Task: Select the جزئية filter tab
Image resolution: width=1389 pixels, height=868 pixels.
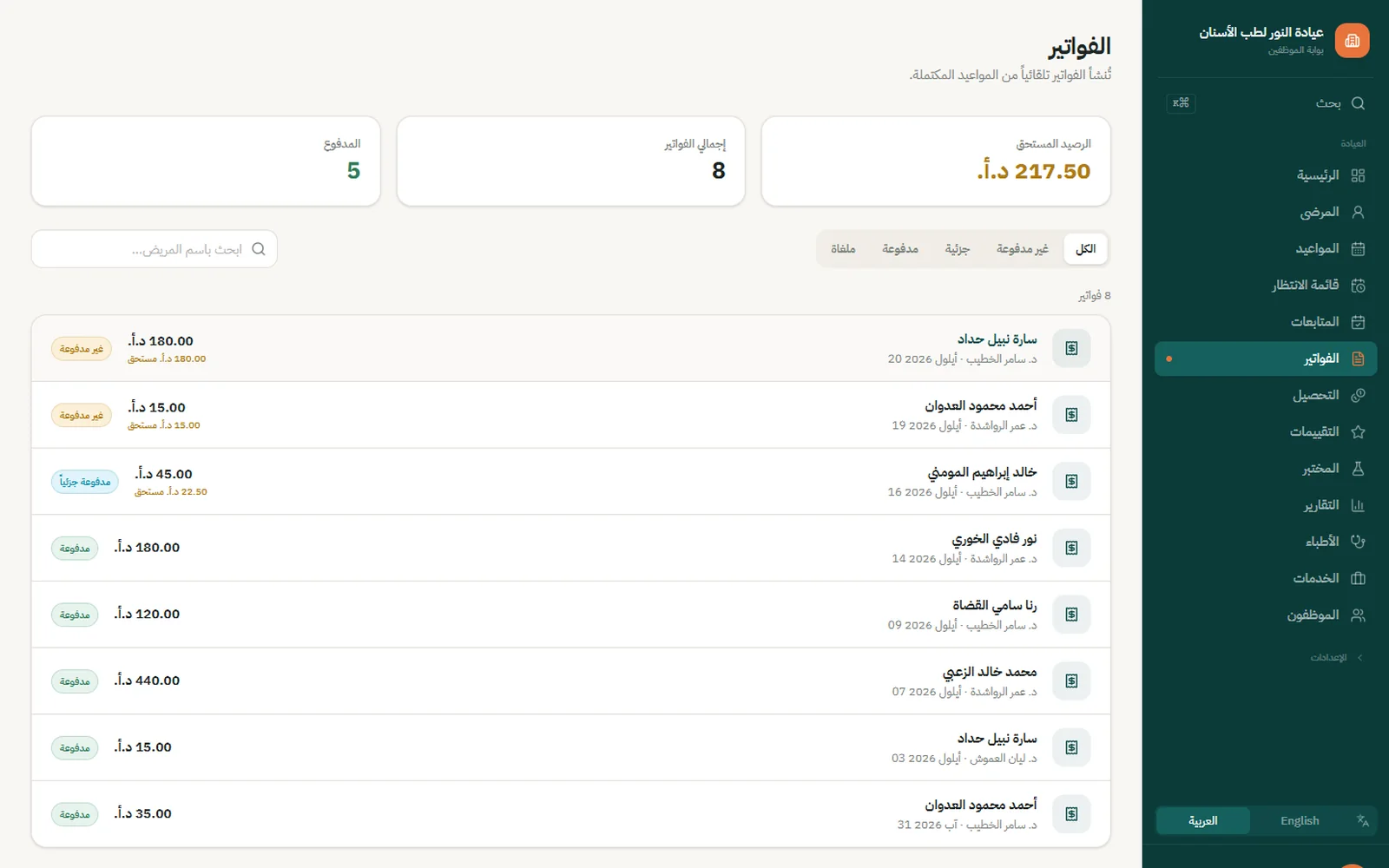Action: (958, 249)
